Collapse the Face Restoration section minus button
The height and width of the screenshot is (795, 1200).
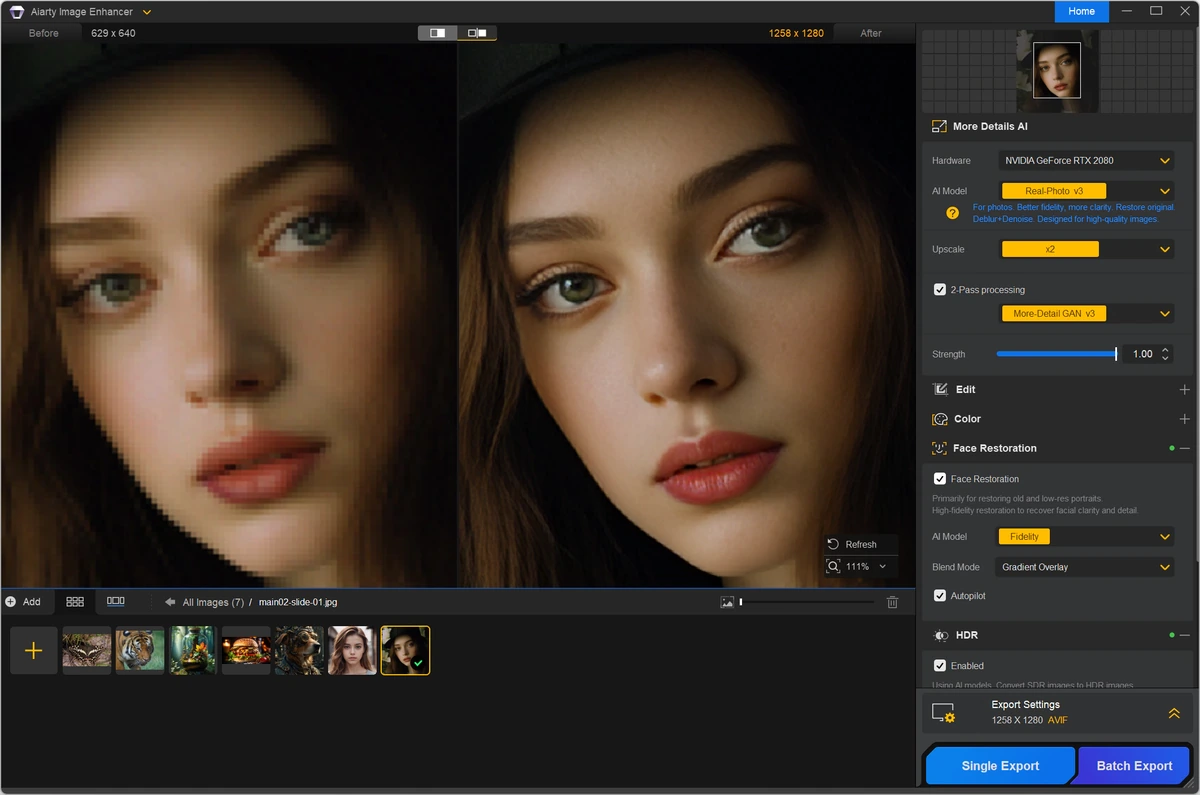[1184, 449]
